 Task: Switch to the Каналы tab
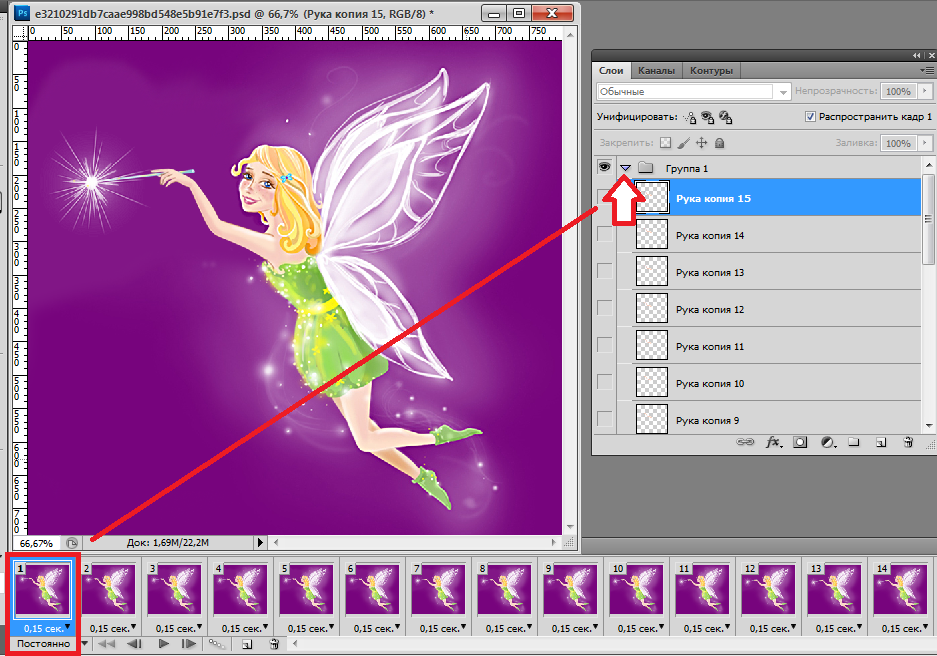[x=656, y=70]
